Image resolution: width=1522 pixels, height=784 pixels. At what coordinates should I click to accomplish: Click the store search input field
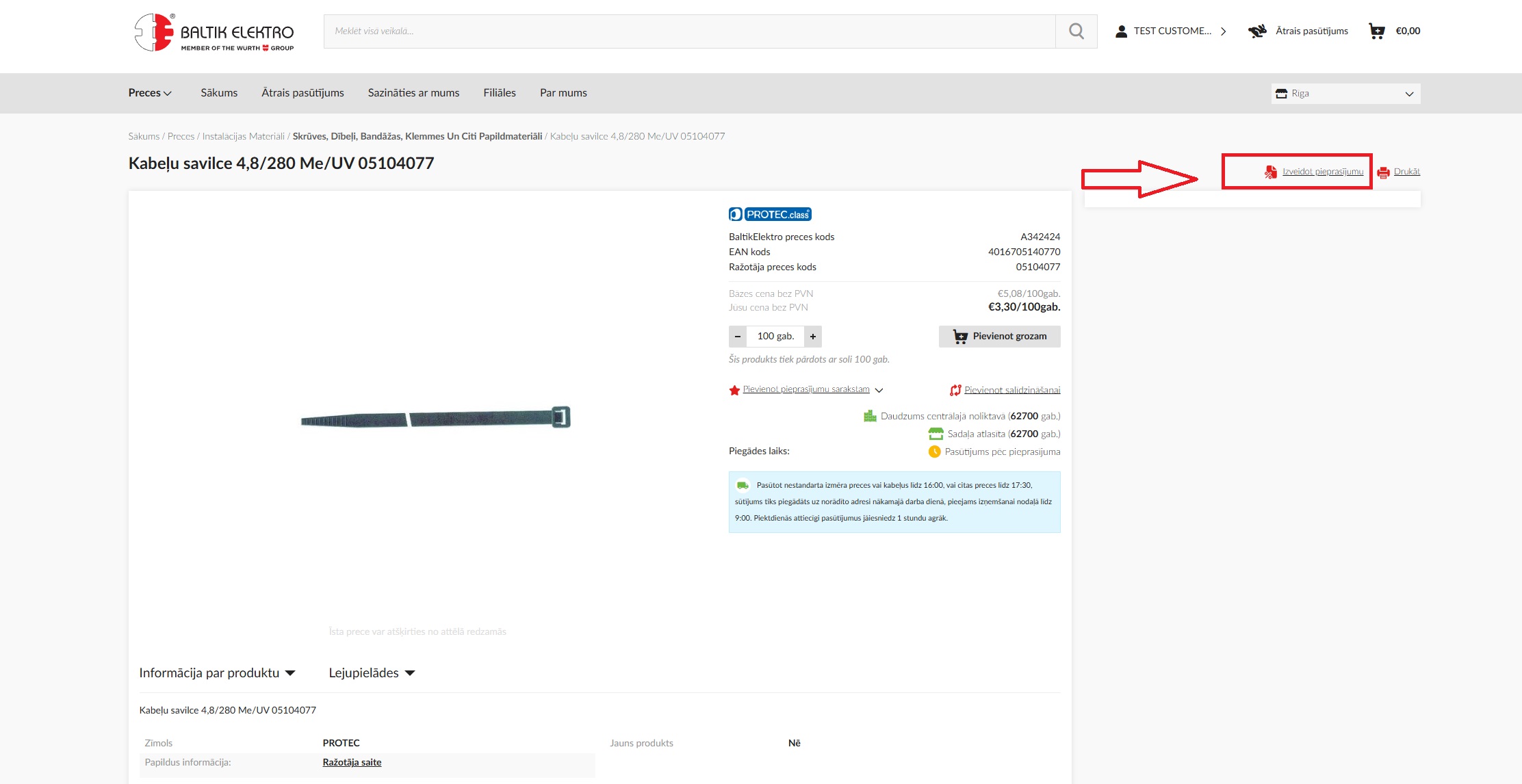click(689, 31)
